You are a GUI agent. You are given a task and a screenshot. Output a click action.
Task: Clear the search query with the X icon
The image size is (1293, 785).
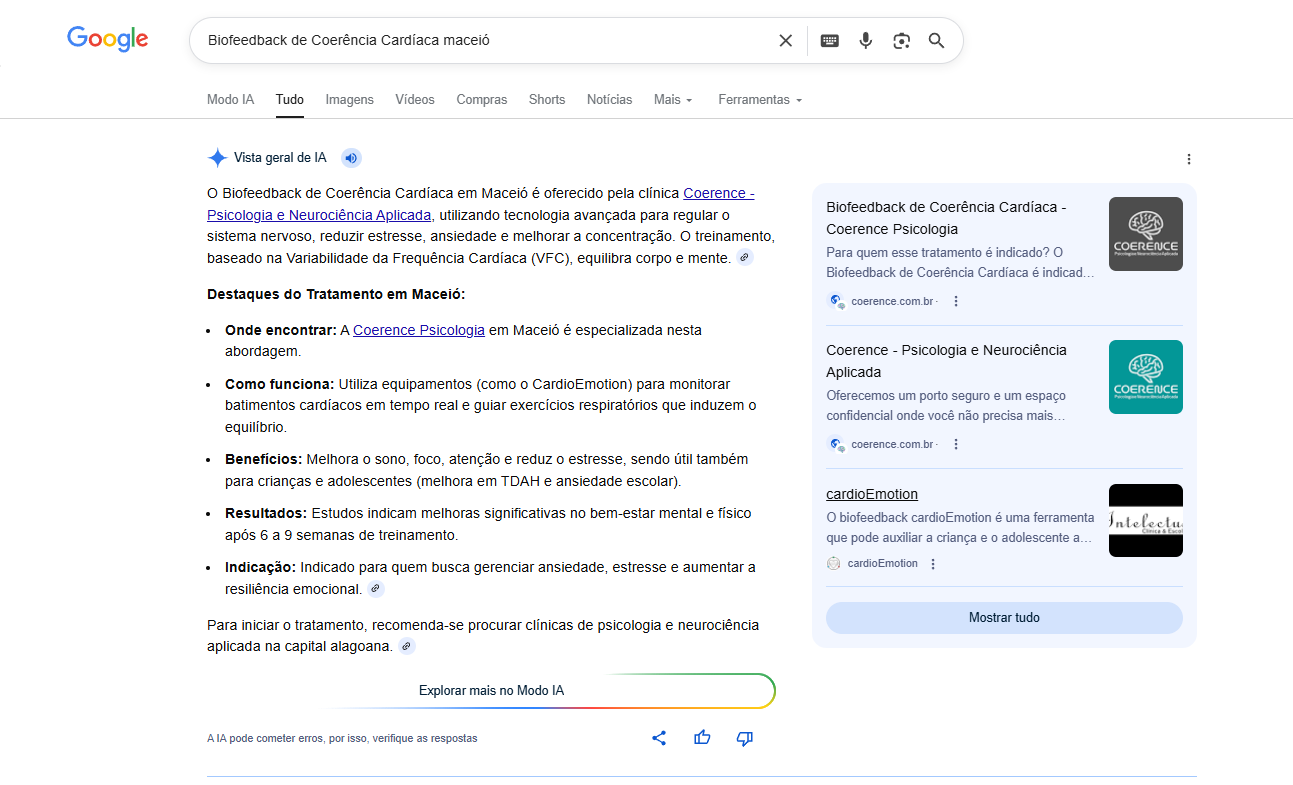tap(786, 40)
